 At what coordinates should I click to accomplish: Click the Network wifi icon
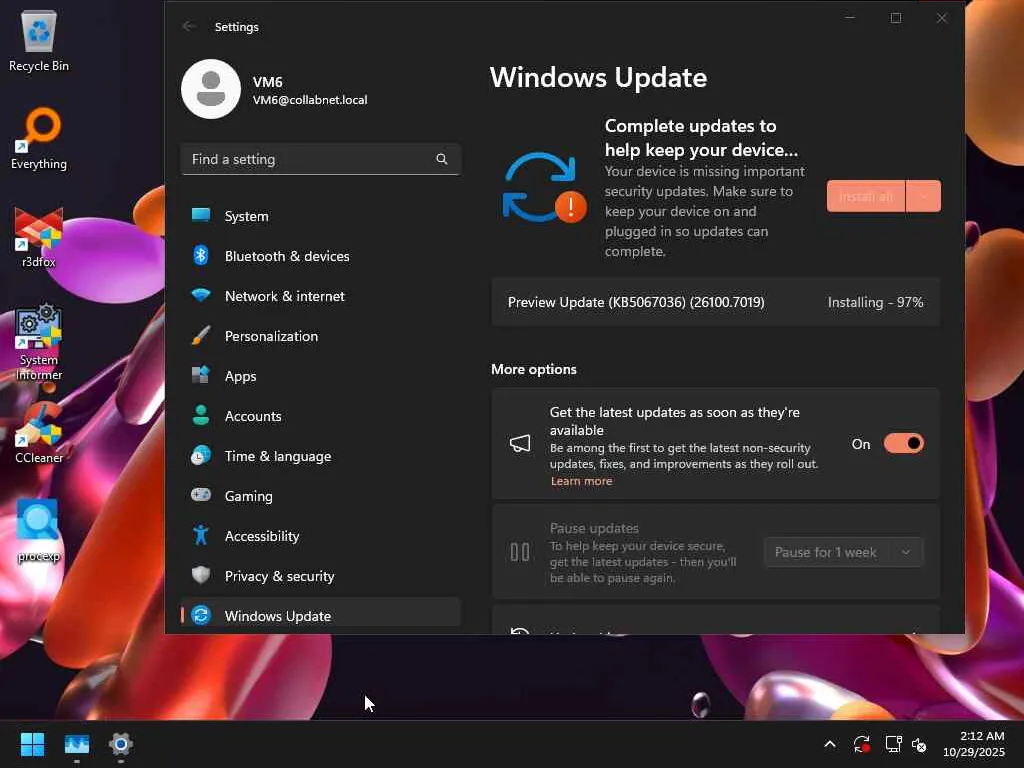(200, 295)
